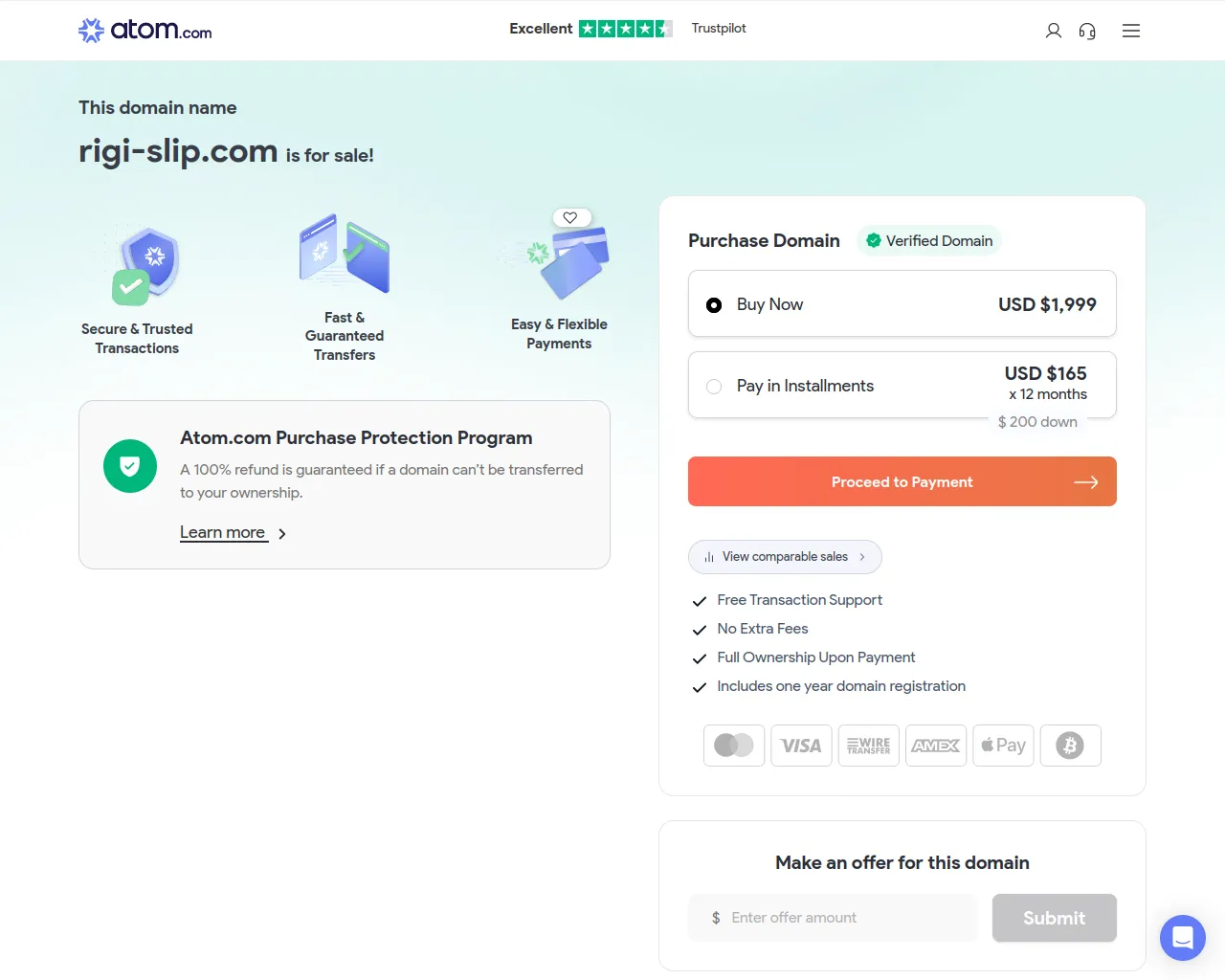
Task: Click the Wire Transfer icon
Action: pos(868,746)
